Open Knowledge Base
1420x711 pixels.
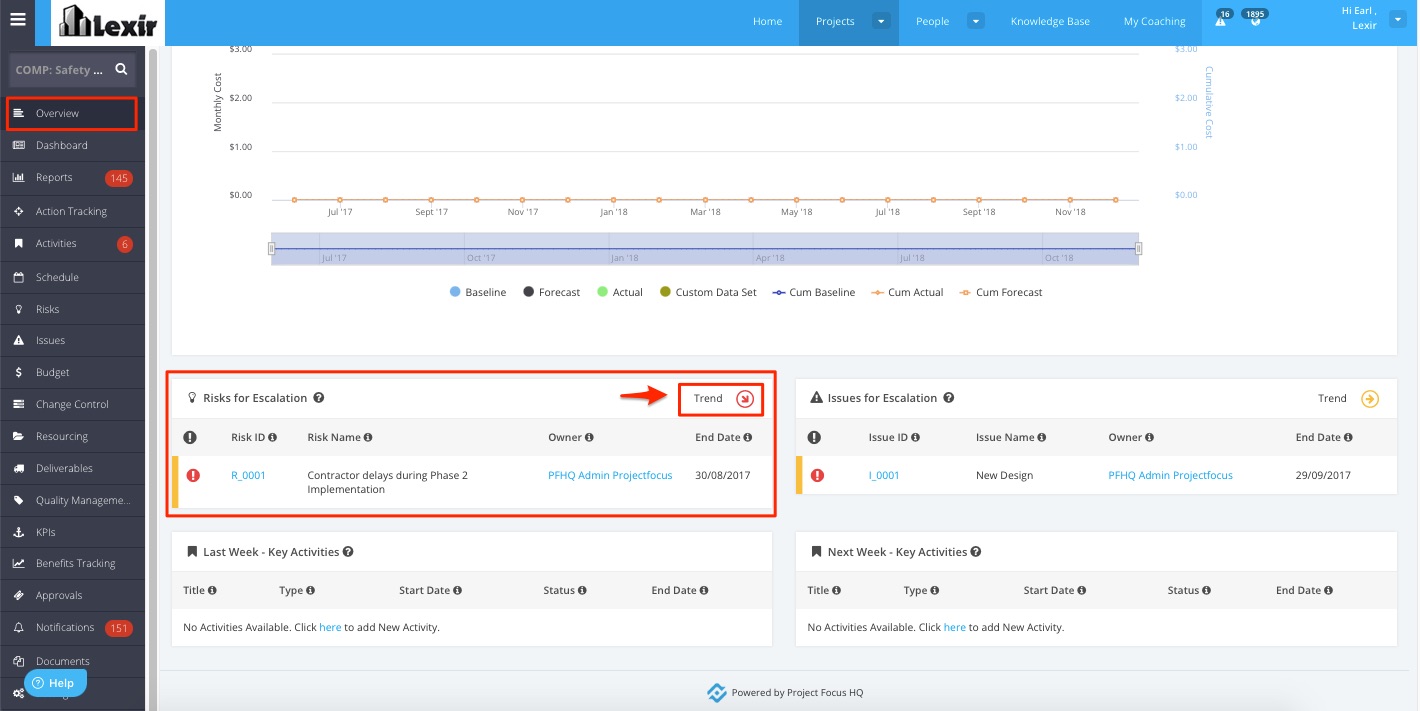click(1050, 22)
